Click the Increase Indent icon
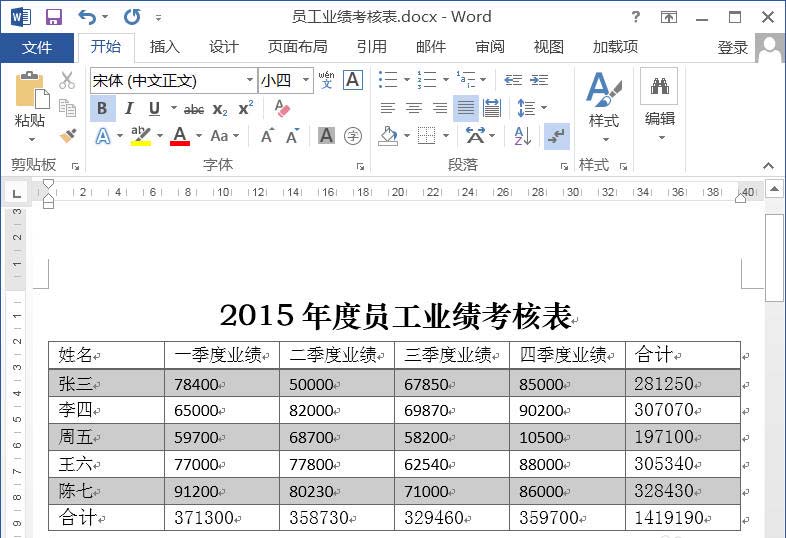Image resolution: width=786 pixels, height=538 pixels. pos(540,80)
